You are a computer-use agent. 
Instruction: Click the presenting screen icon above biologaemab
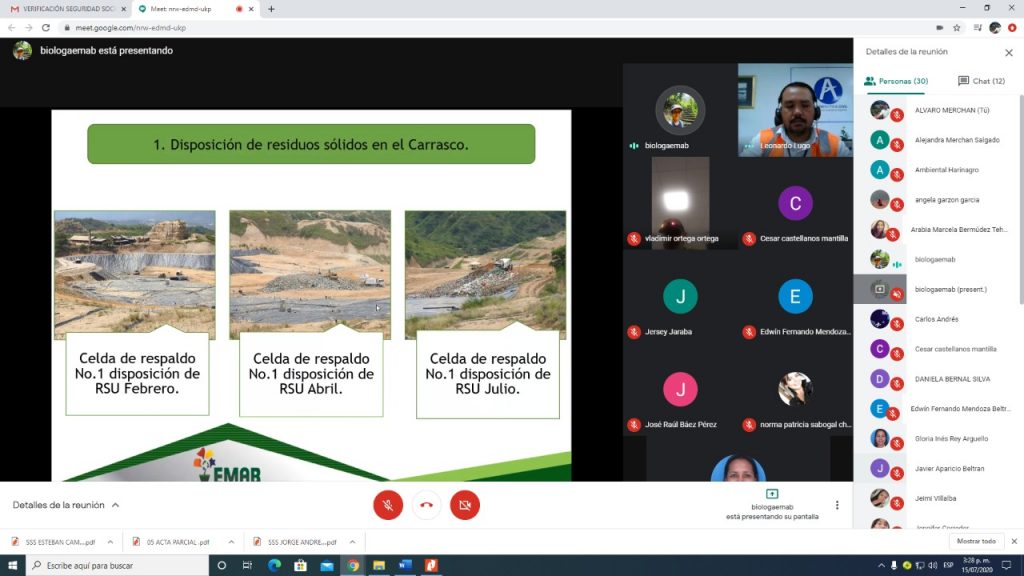[x=772, y=494]
